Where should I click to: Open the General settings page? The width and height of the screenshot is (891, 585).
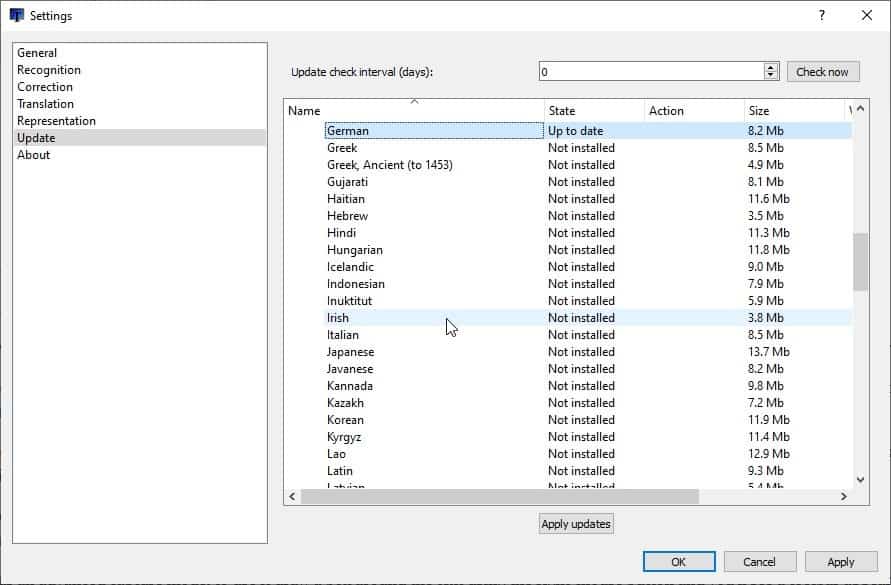[37, 53]
